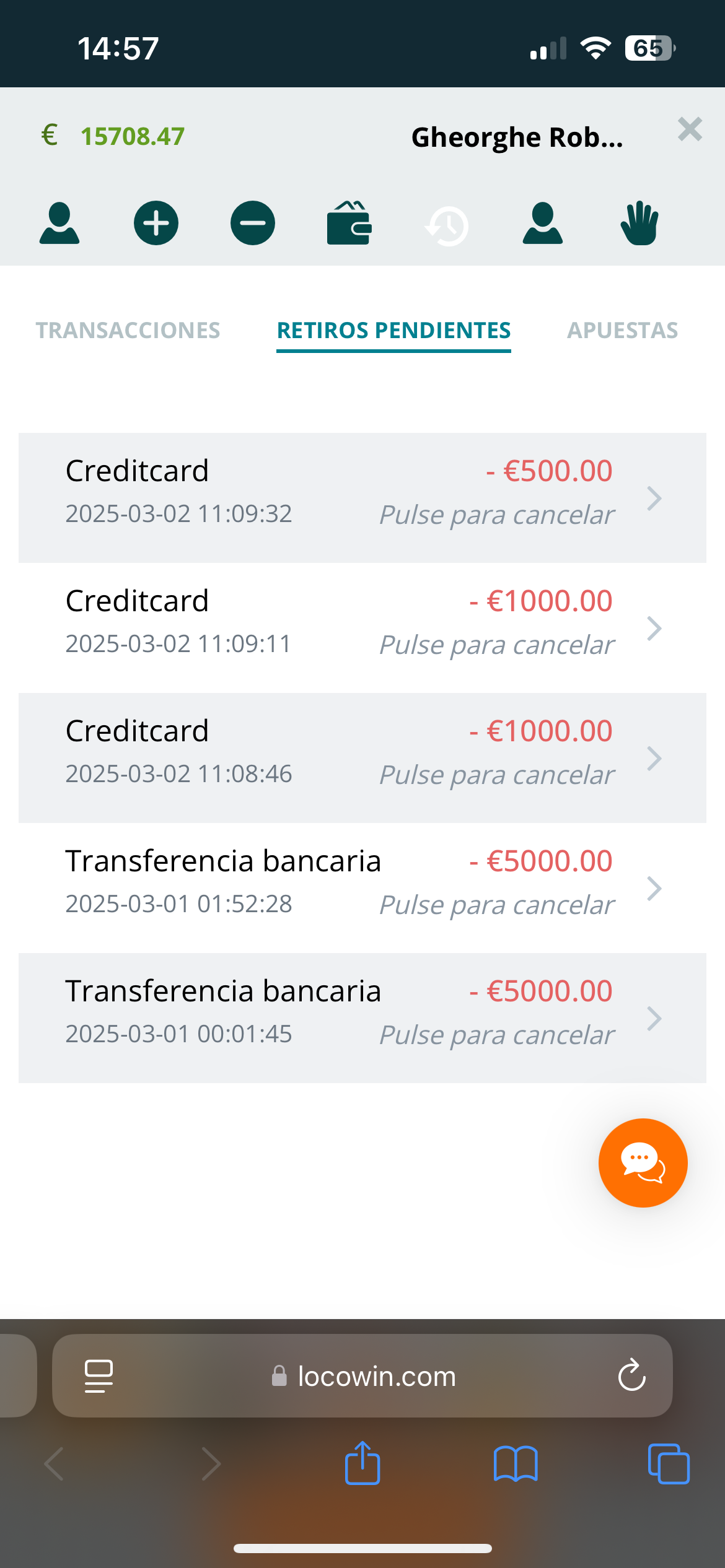Tap the Safari share icon
The width and height of the screenshot is (725, 1568).
point(362,1463)
